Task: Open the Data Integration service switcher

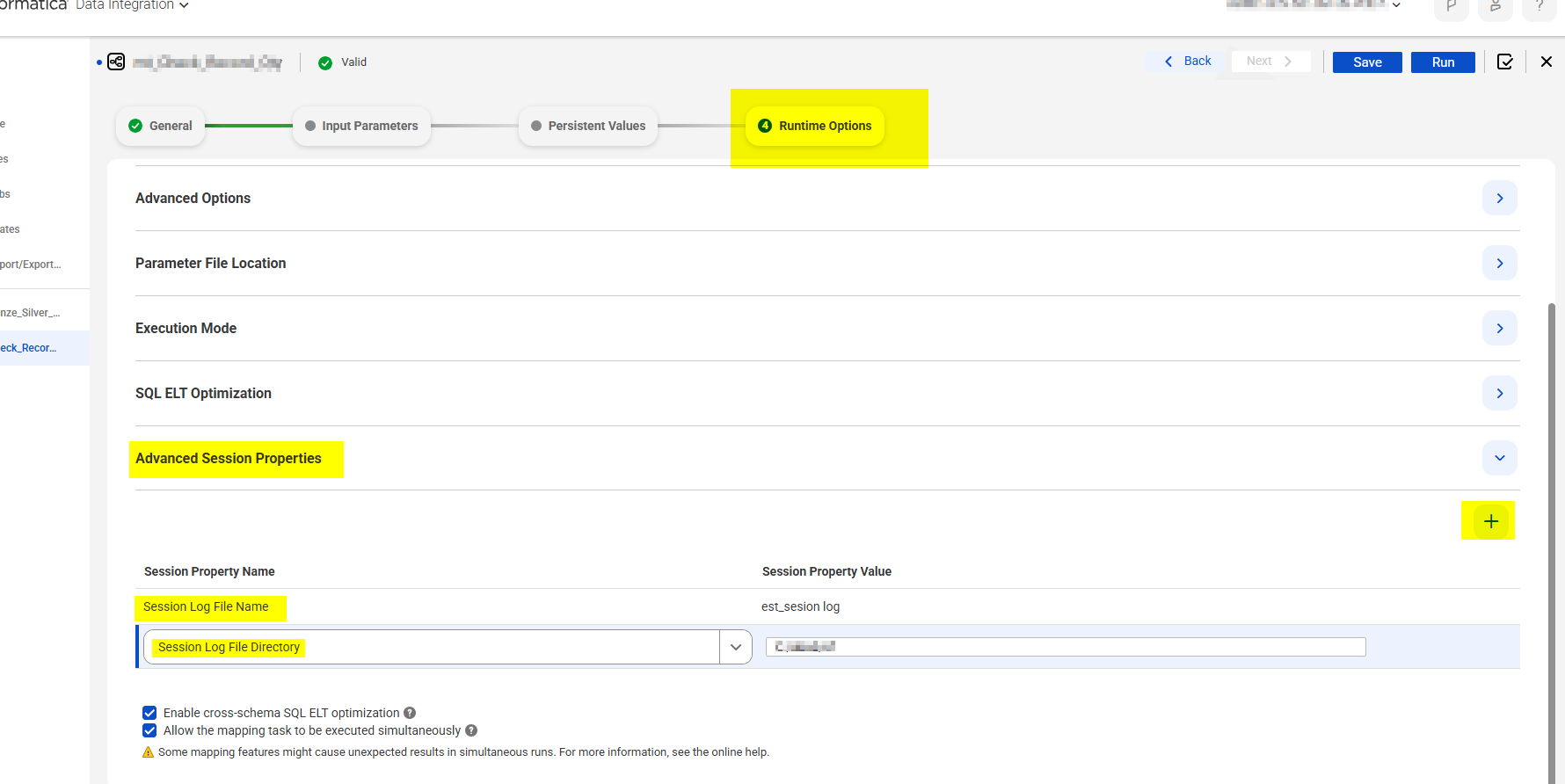Action: (132, 5)
